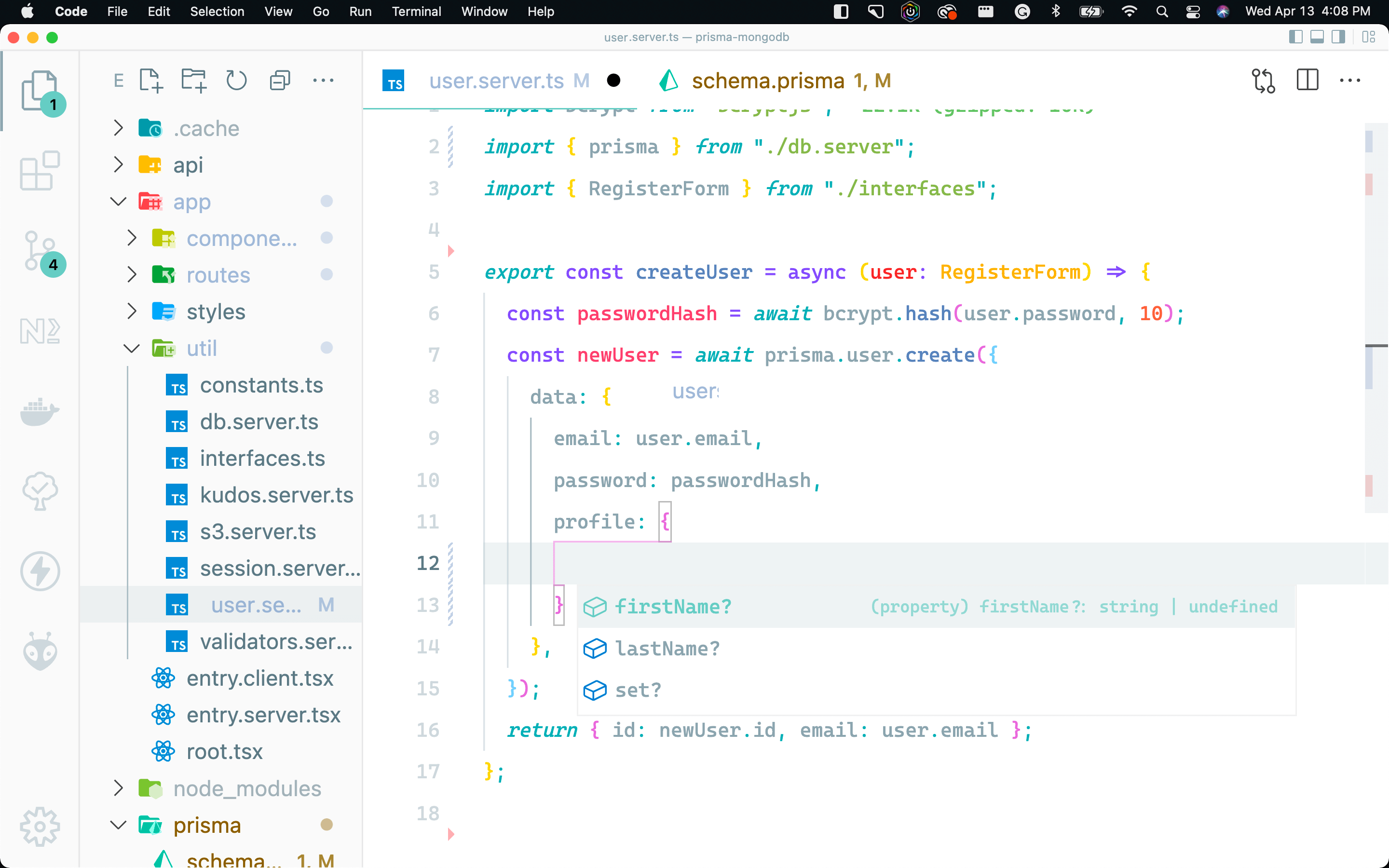This screenshot has width=1389, height=868.
Task: Split the editor to the right
Action: pyautogui.click(x=1307, y=81)
